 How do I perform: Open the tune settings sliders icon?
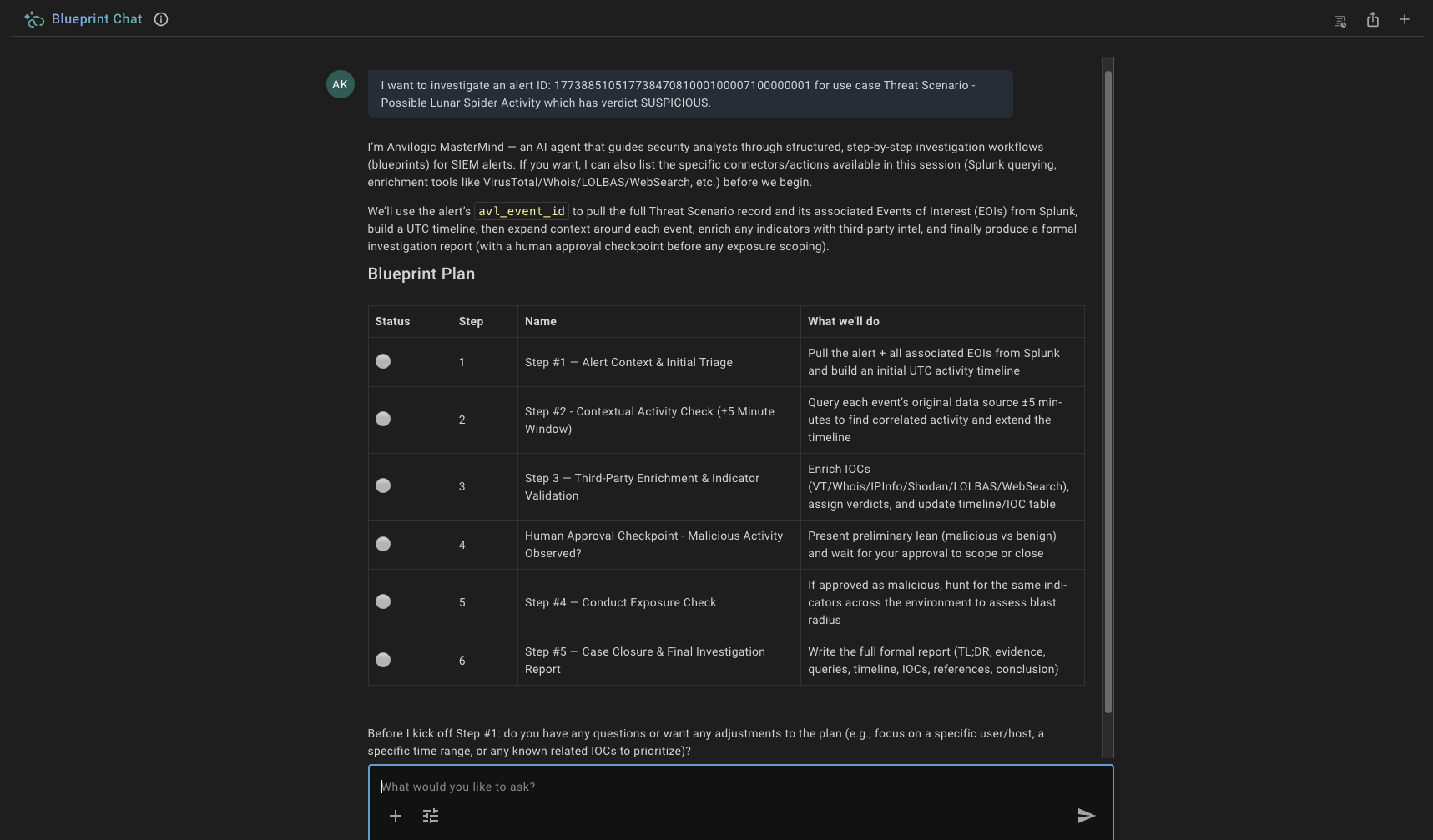[x=431, y=816]
